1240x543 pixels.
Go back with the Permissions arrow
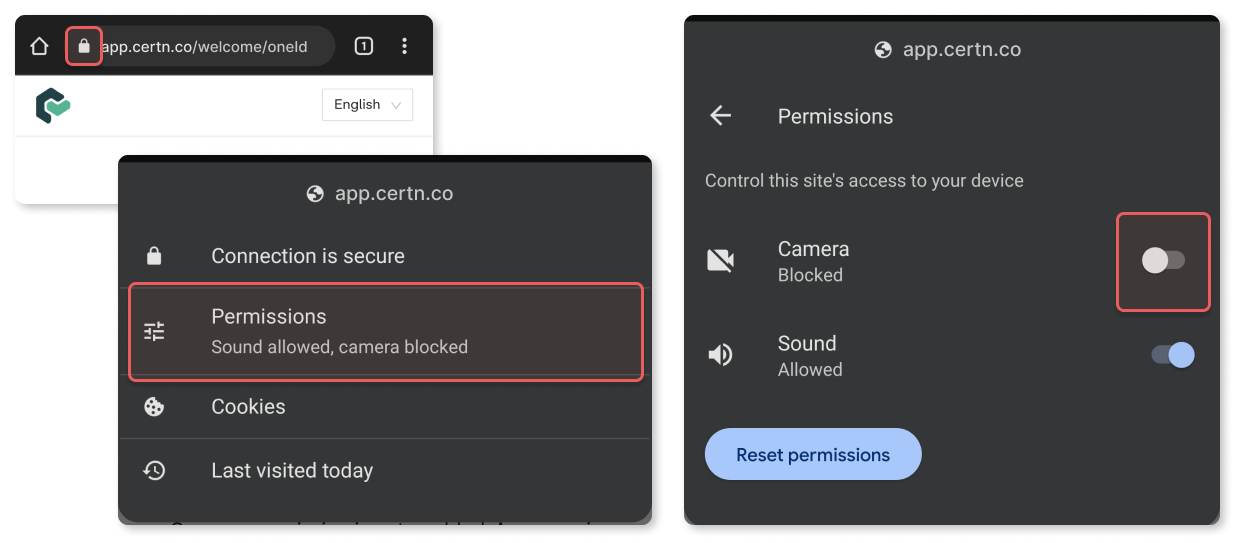(721, 116)
